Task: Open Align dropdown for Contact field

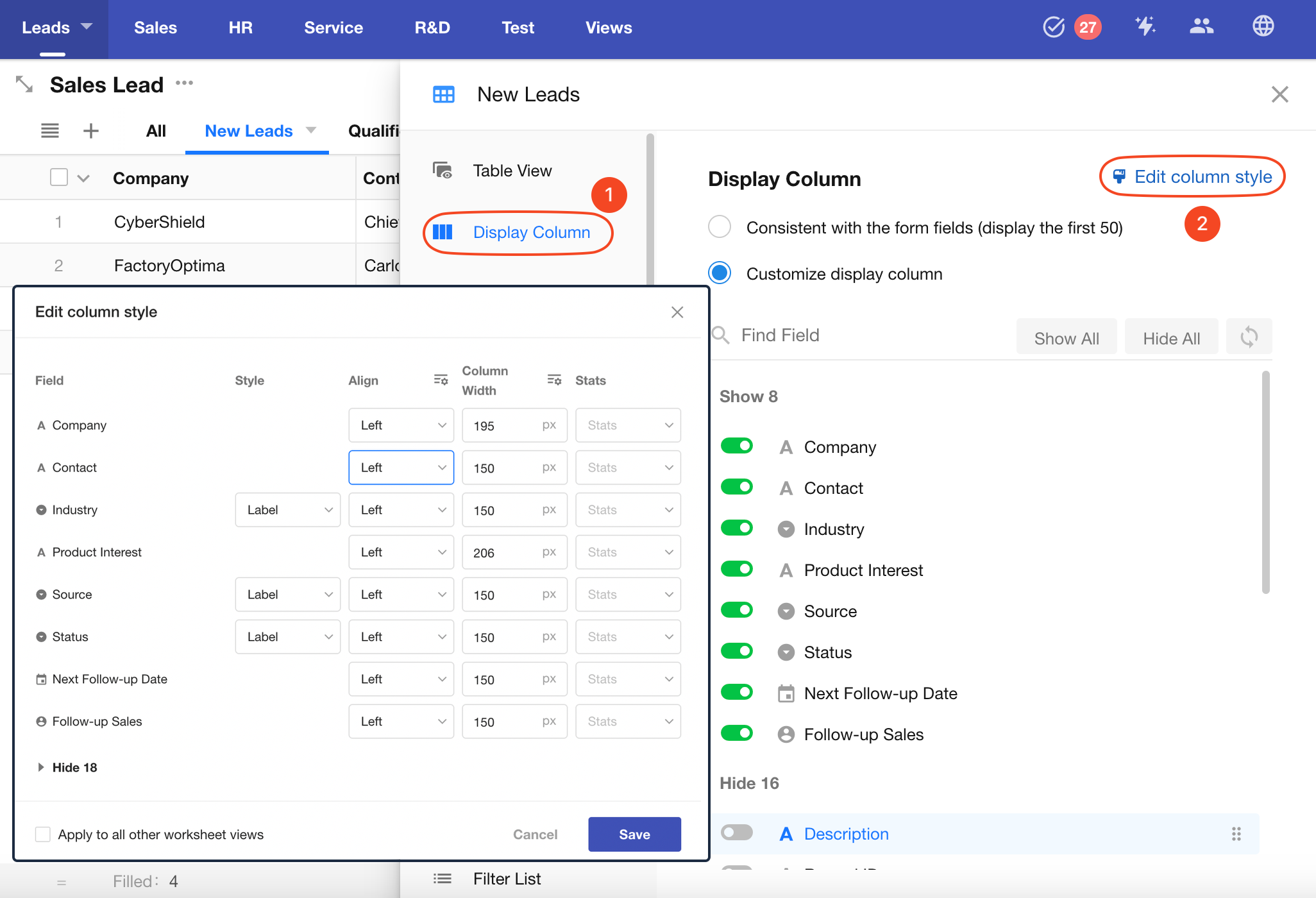Action: [x=401, y=468]
